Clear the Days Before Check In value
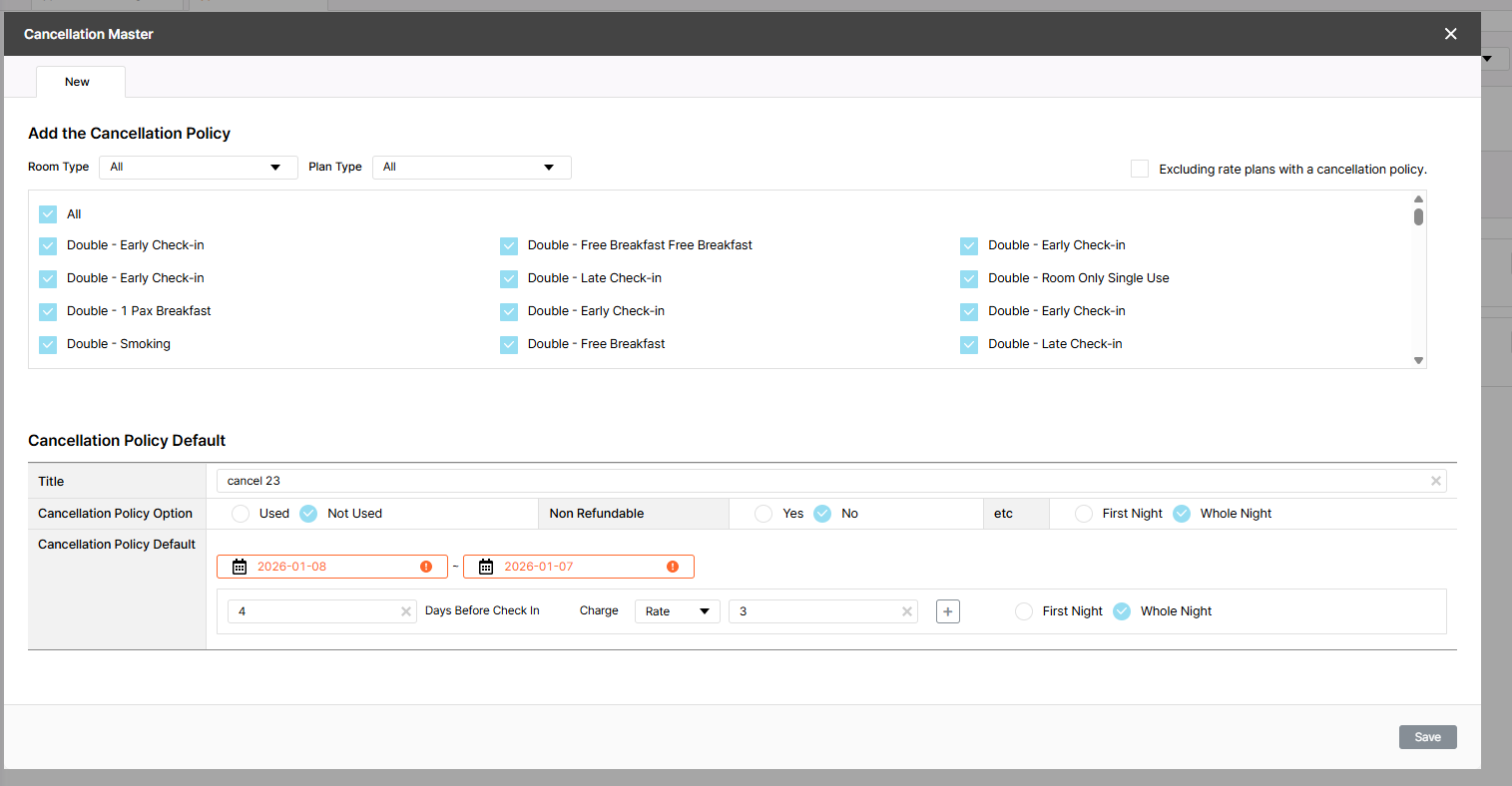The height and width of the screenshot is (786, 1512). point(406,611)
